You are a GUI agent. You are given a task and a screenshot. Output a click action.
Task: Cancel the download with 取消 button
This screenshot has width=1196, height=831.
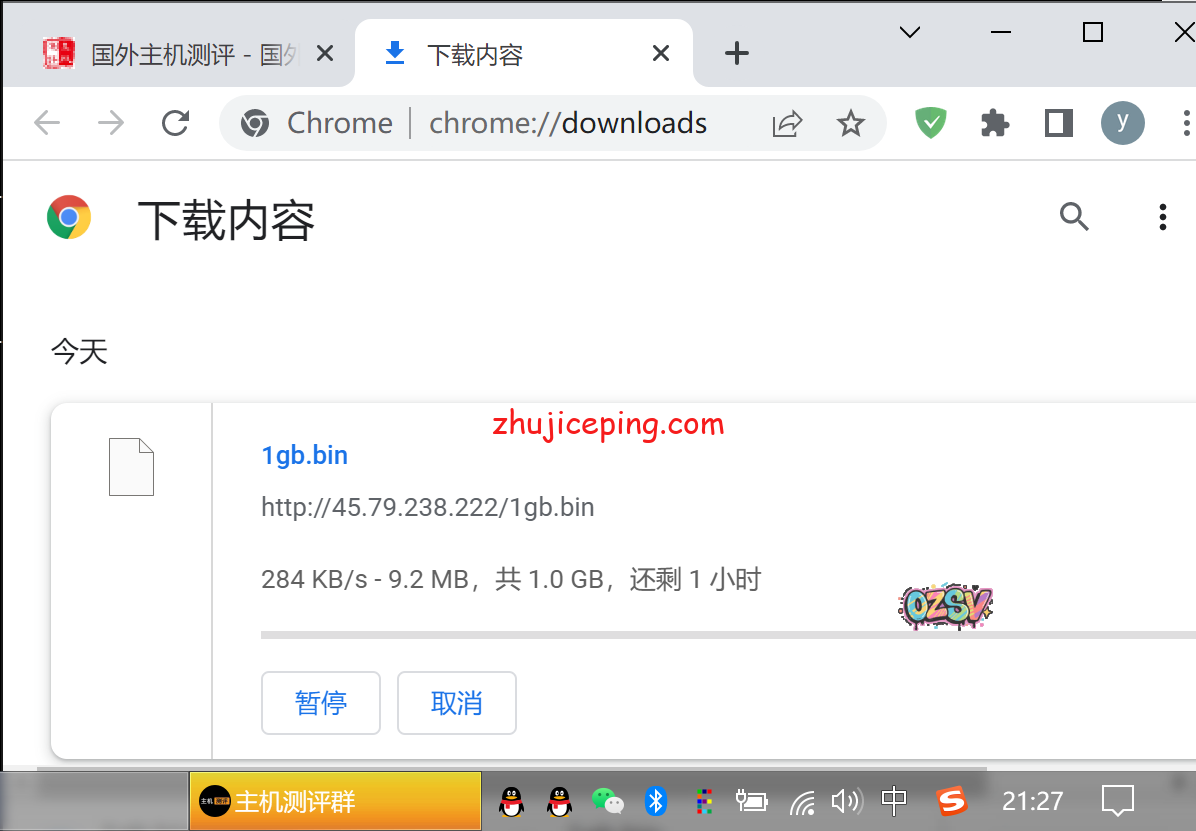tap(456, 703)
